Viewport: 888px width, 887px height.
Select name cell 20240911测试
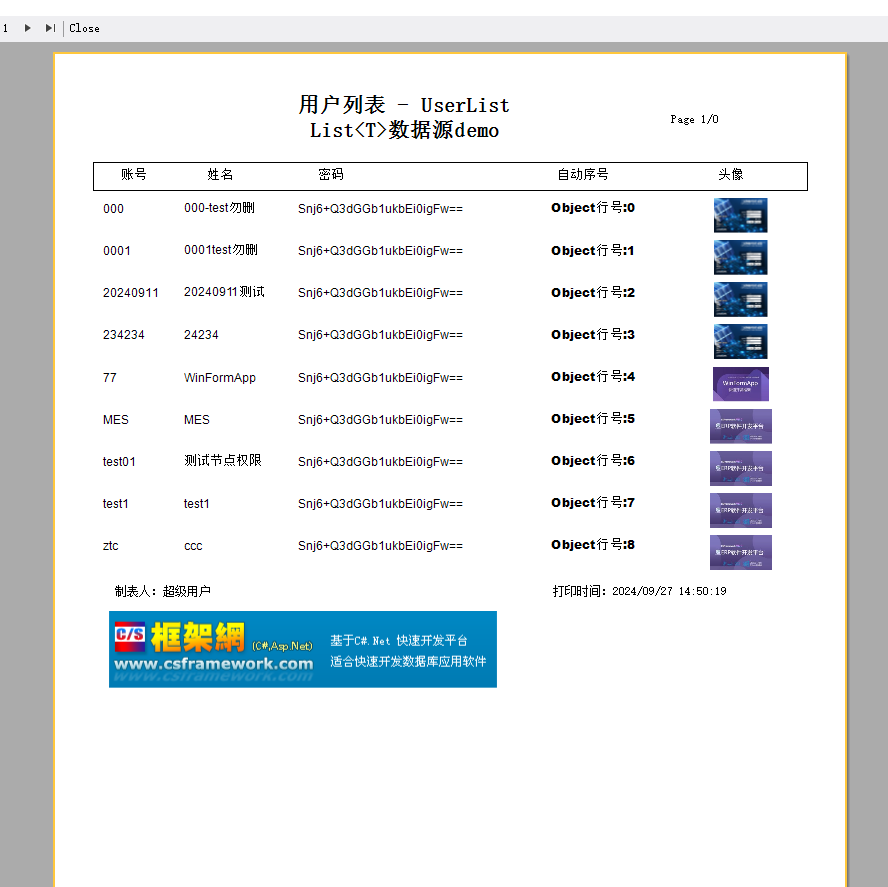click(x=224, y=292)
